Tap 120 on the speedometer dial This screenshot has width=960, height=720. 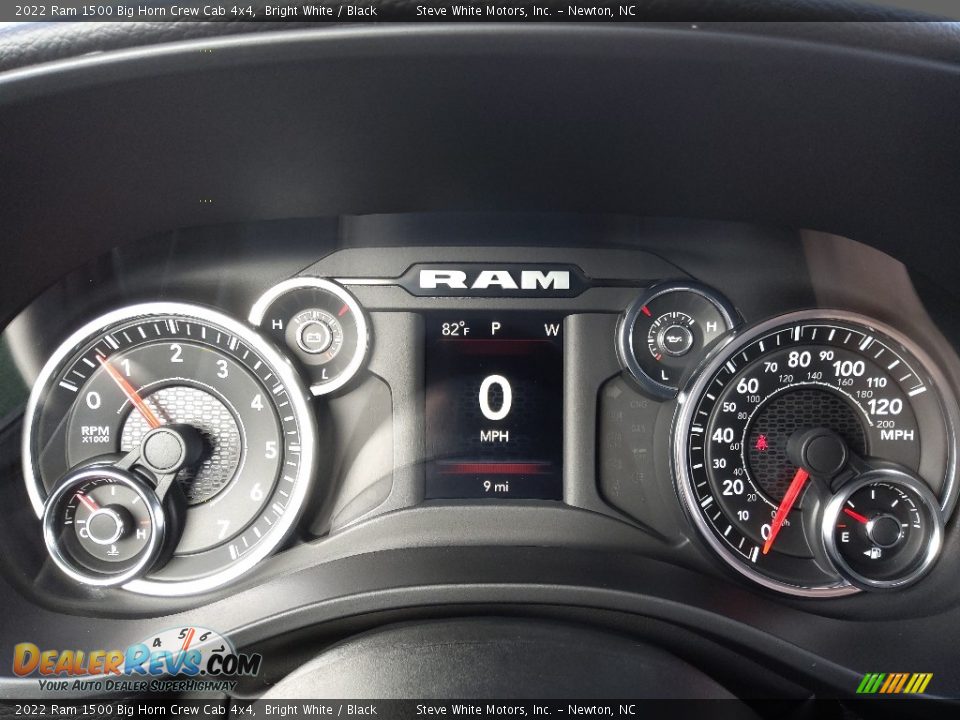(885, 407)
